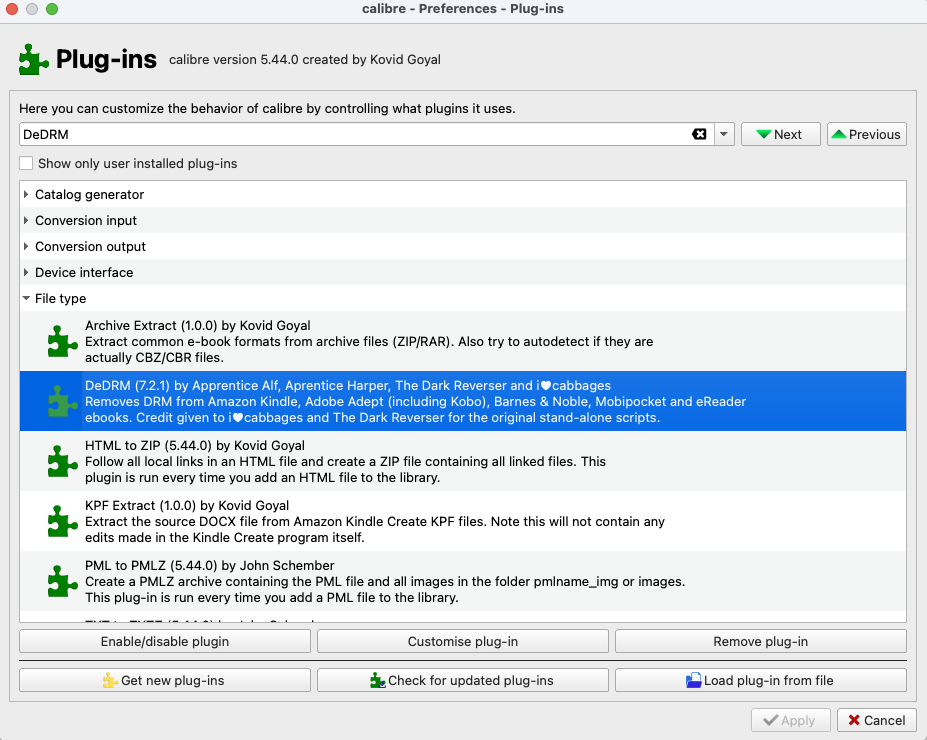
Task: Select the DeDRM plugin entry
Action: click(x=400, y=401)
